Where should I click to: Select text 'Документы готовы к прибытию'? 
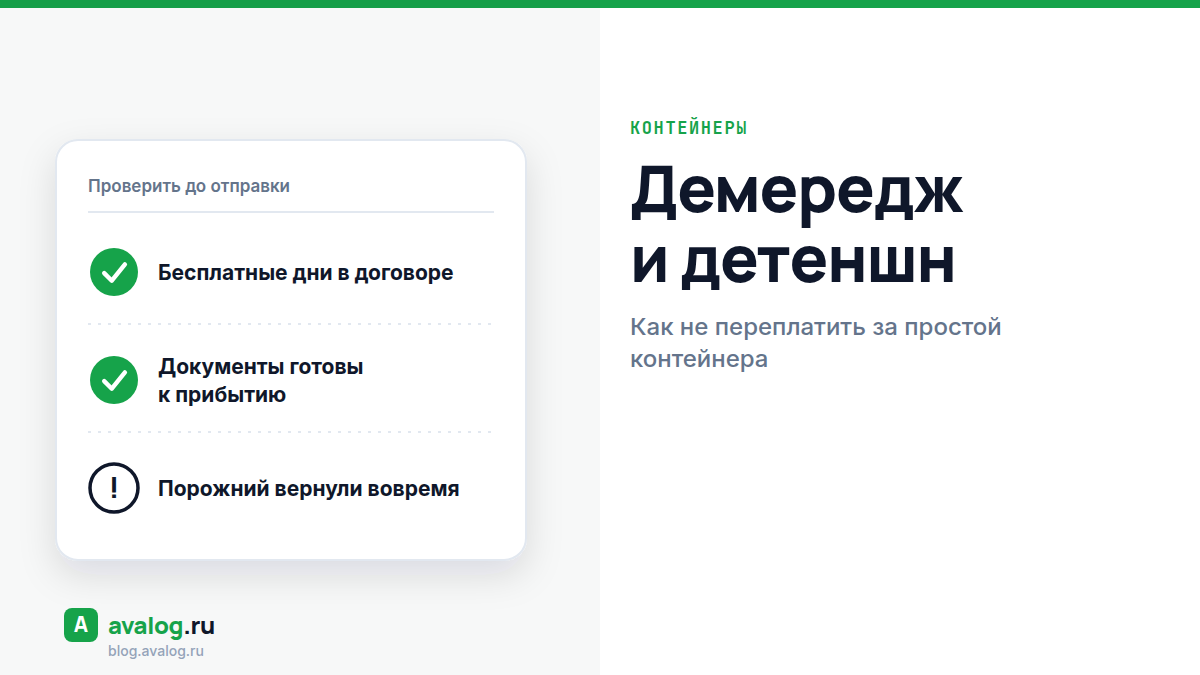[x=261, y=381]
